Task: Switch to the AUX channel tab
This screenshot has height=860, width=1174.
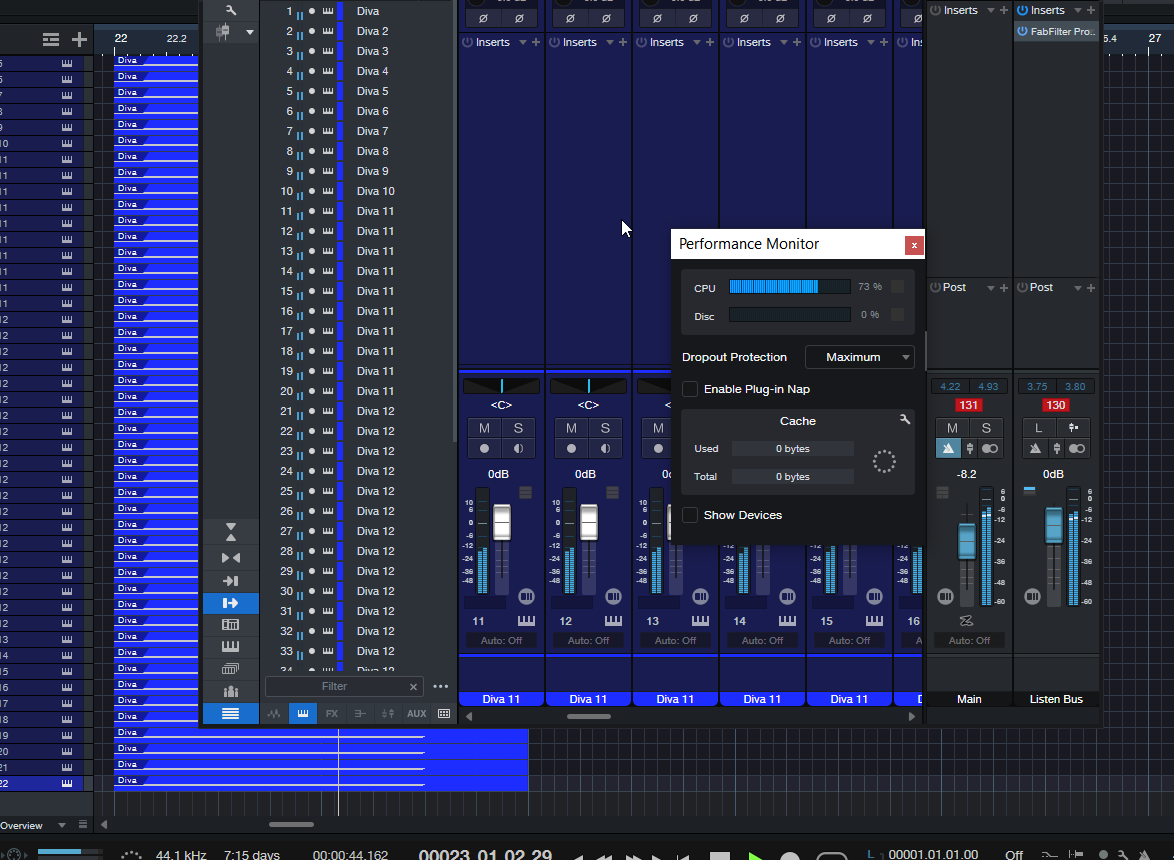Action: click(x=416, y=714)
